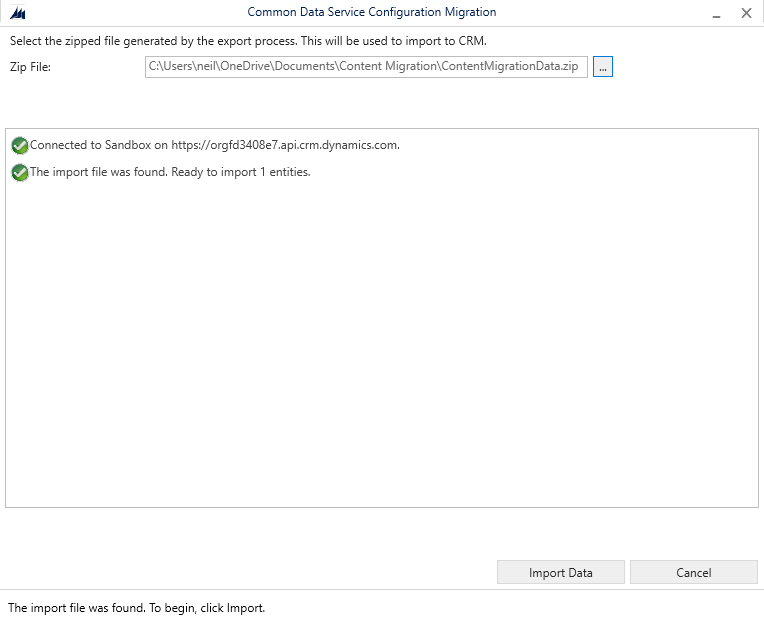Open file browser with the ellipsis button
The width and height of the screenshot is (764, 623).
pos(602,67)
